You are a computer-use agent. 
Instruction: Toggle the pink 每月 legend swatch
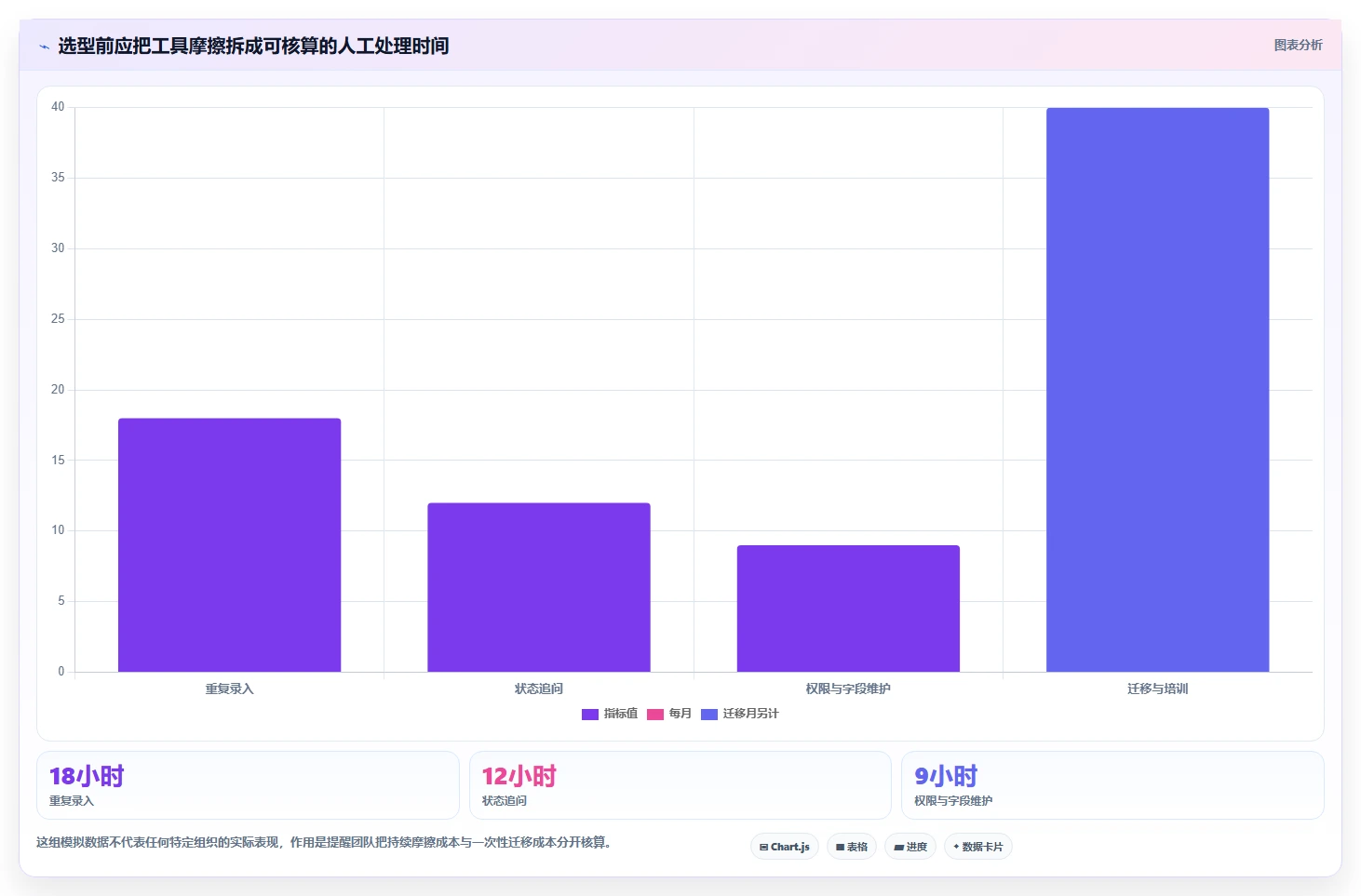pos(655,715)
